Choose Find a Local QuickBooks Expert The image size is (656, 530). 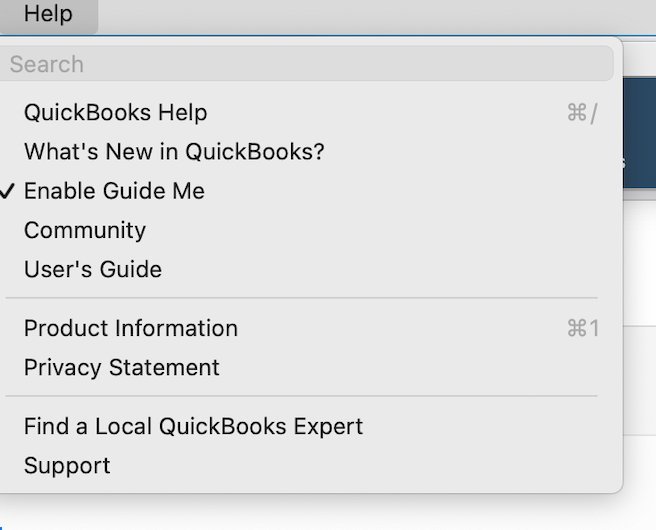pos(193,426)
